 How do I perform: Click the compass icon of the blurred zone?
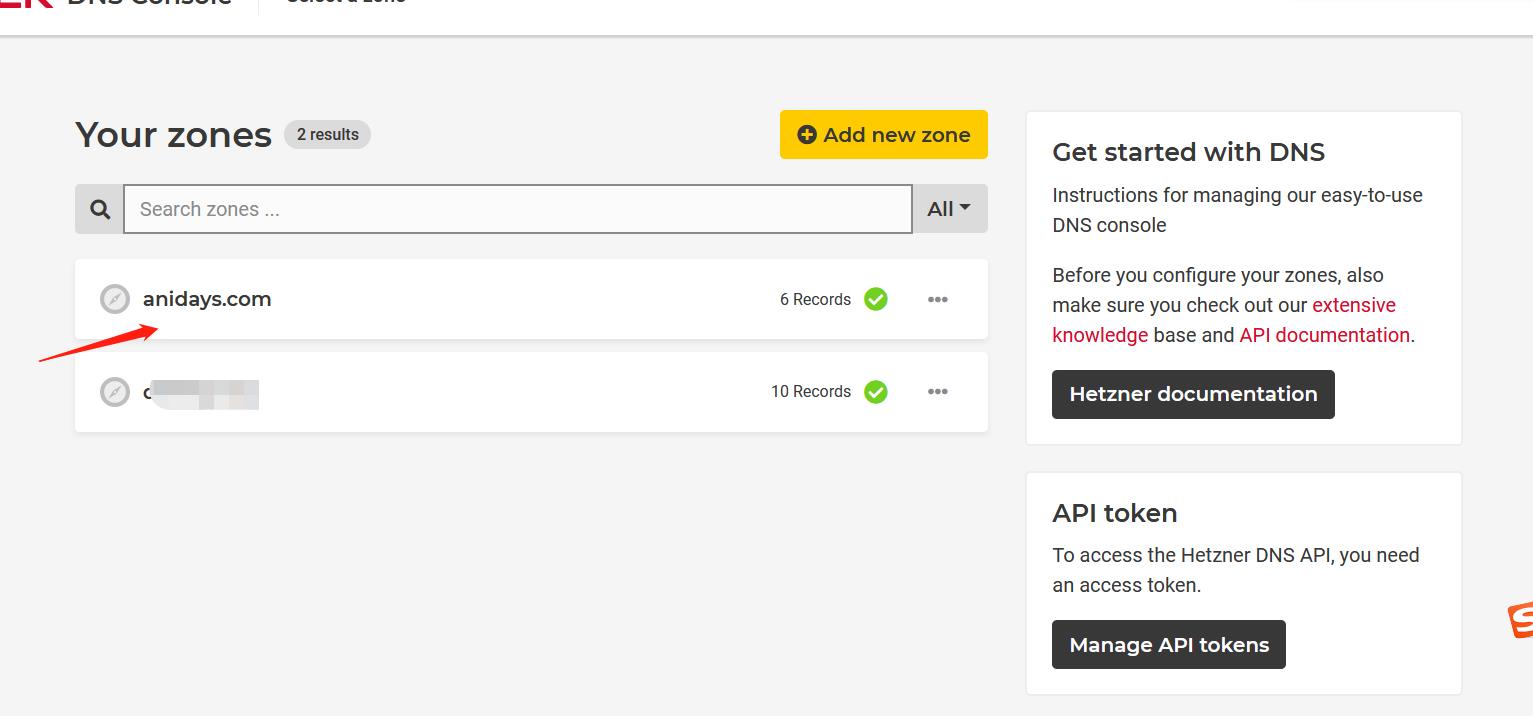(x=115, y=392)
